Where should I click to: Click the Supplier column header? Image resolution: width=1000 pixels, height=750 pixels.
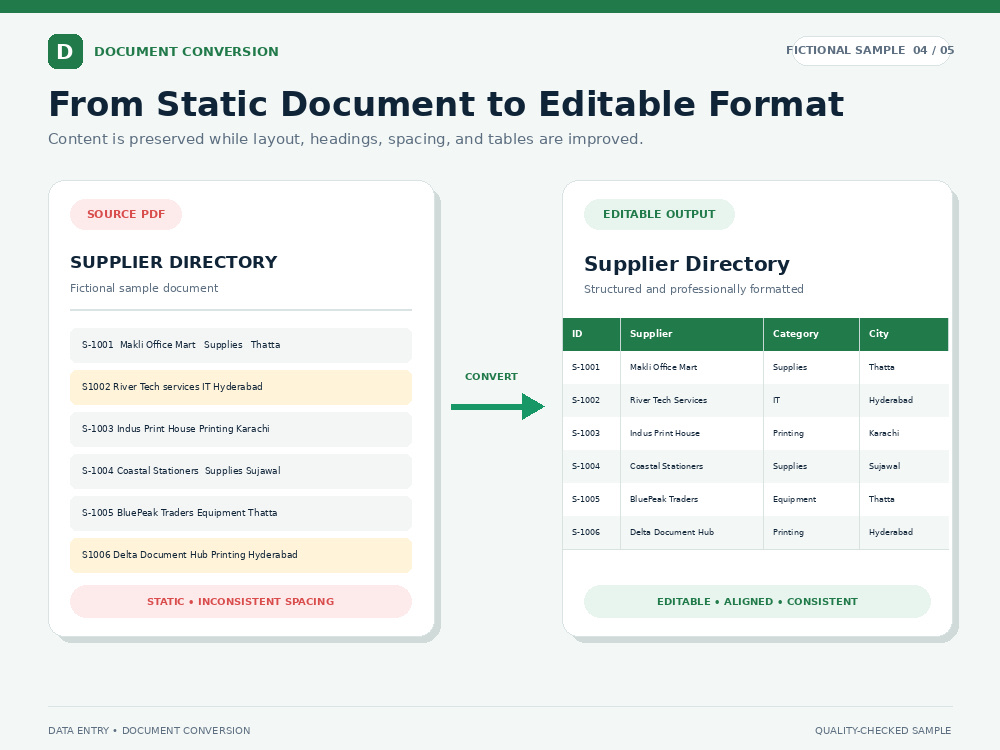tap(692, 334)
